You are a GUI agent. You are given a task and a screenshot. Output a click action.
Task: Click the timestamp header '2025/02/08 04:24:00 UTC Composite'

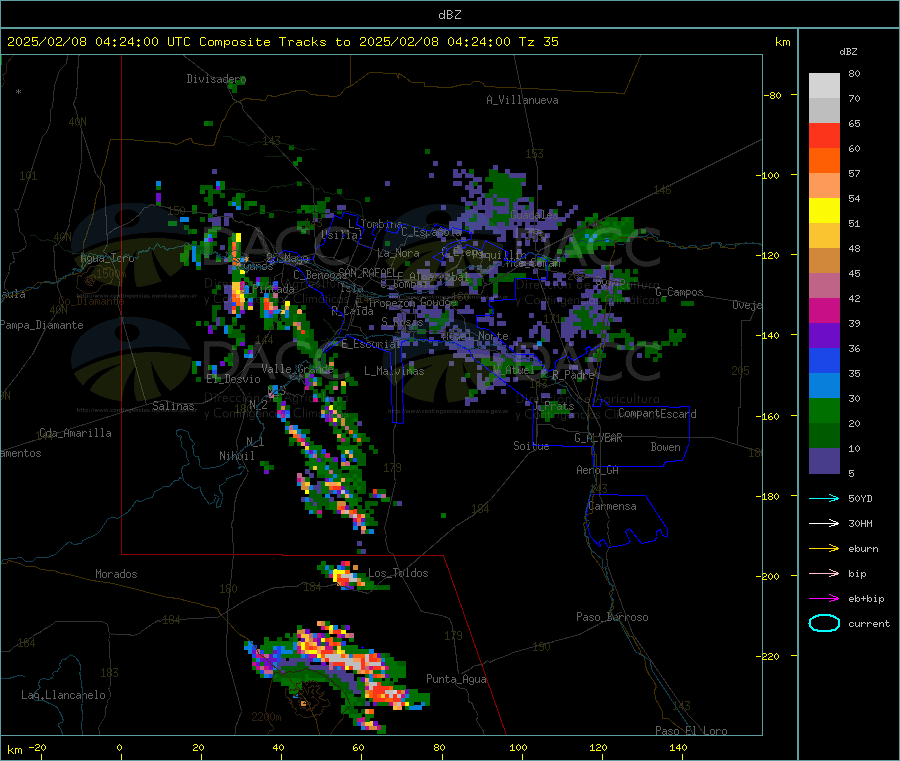[x=138, y=42]
